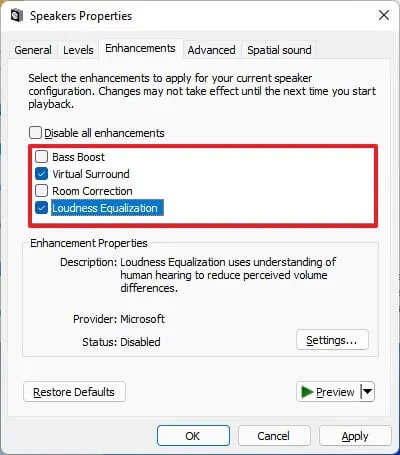The image size is (400, 455).
Task: Uncheck the Loudness Equalization checkbox
Action: tap(41, 208)
